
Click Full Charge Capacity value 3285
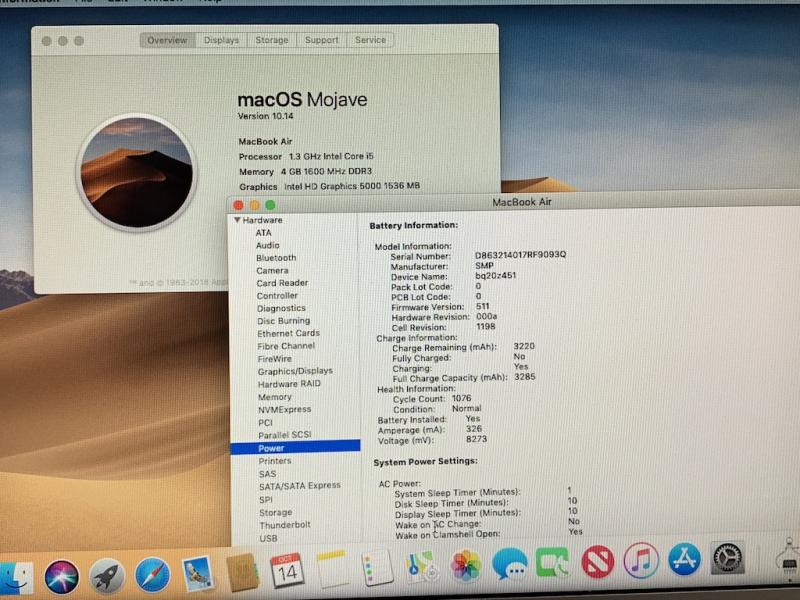(524, 377)
